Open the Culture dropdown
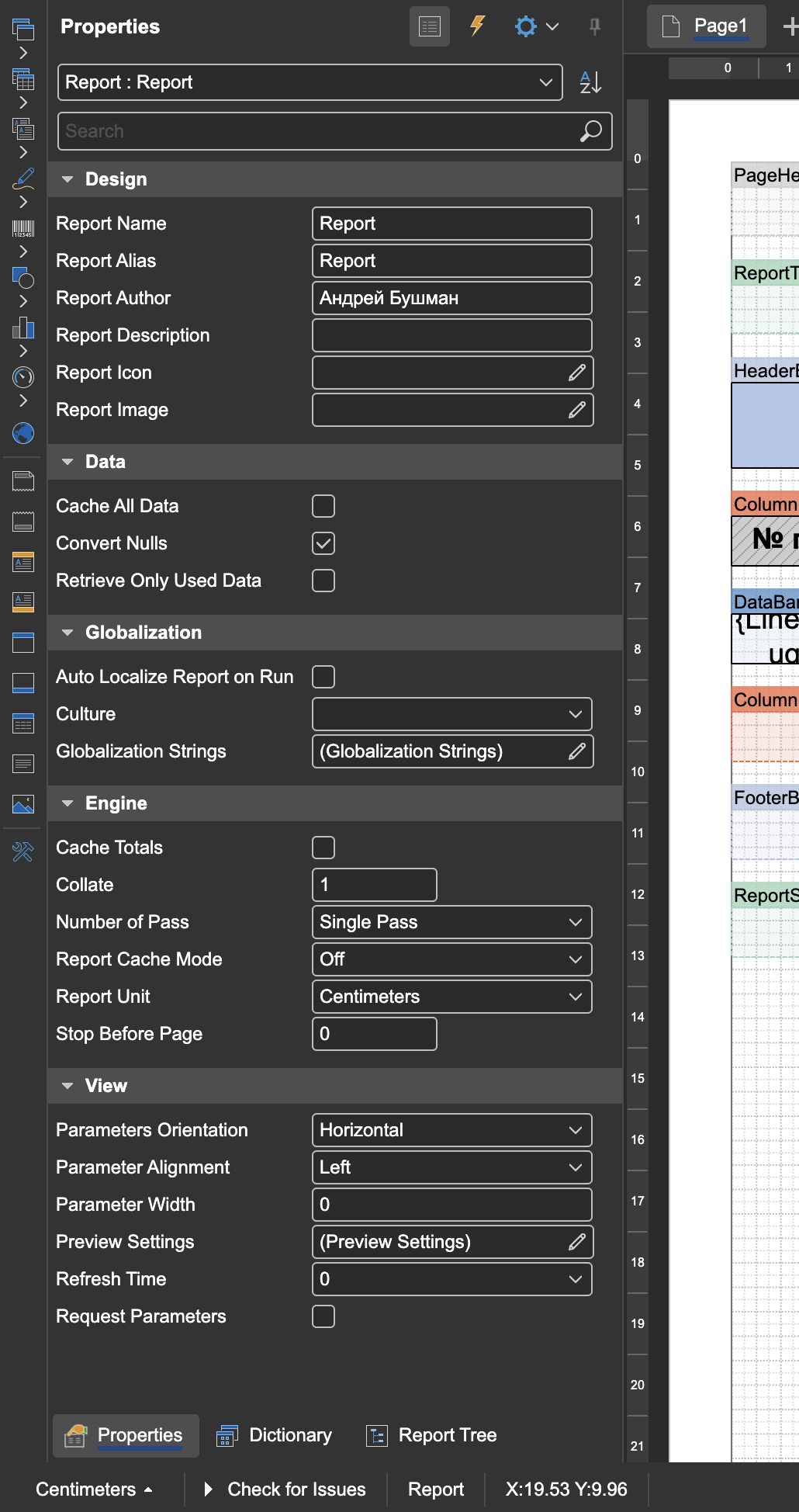 coord(452,714)
